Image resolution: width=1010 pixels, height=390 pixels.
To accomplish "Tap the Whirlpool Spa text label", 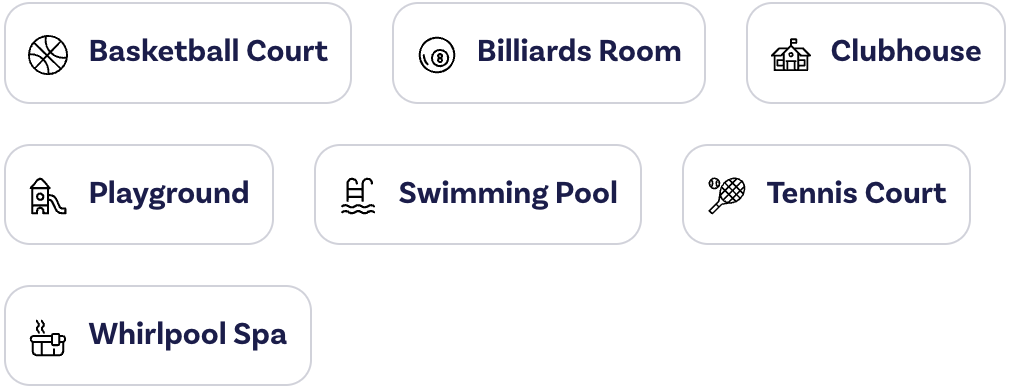I will [187, 335].
